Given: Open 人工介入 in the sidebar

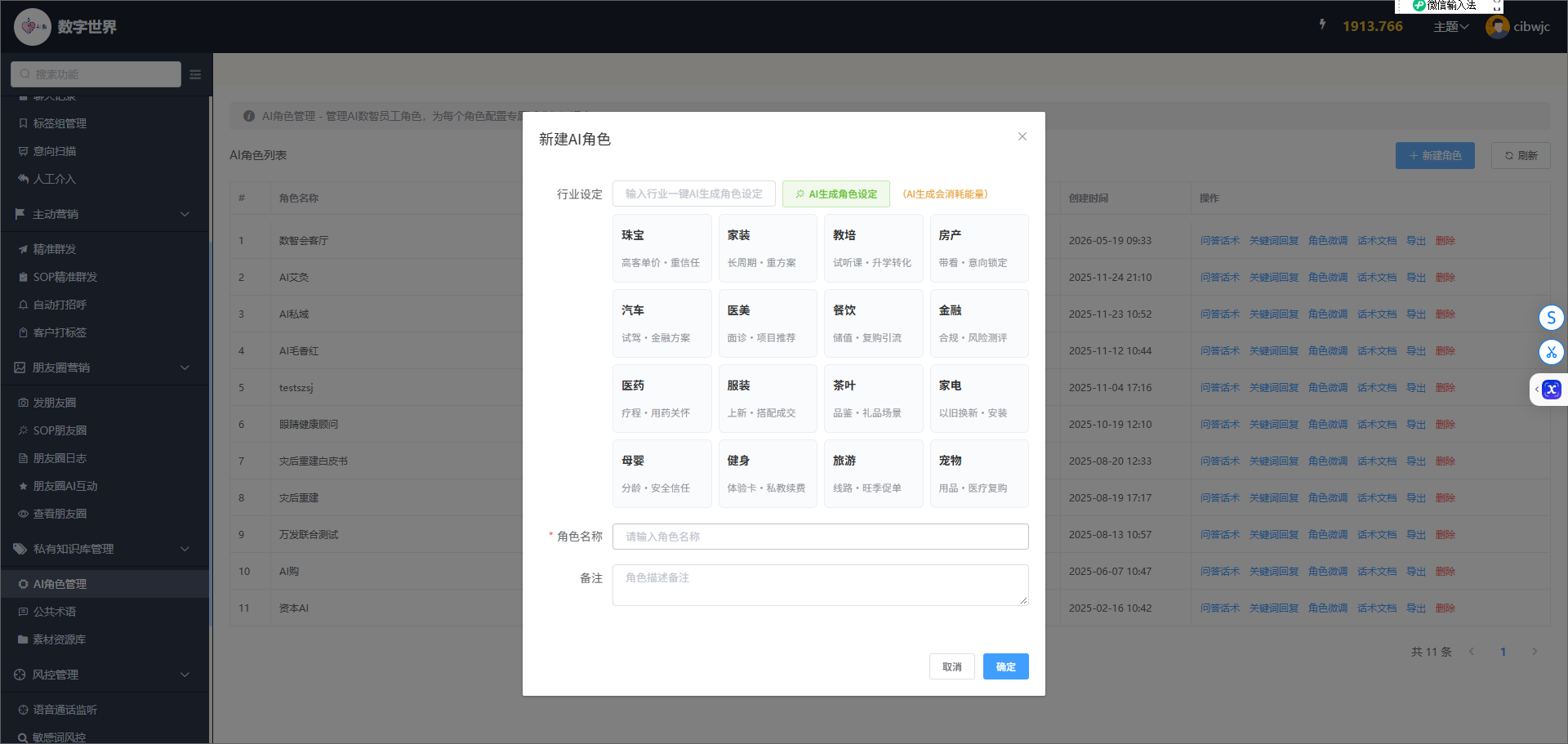Looking at the screenshot, I should pos(105,179).
